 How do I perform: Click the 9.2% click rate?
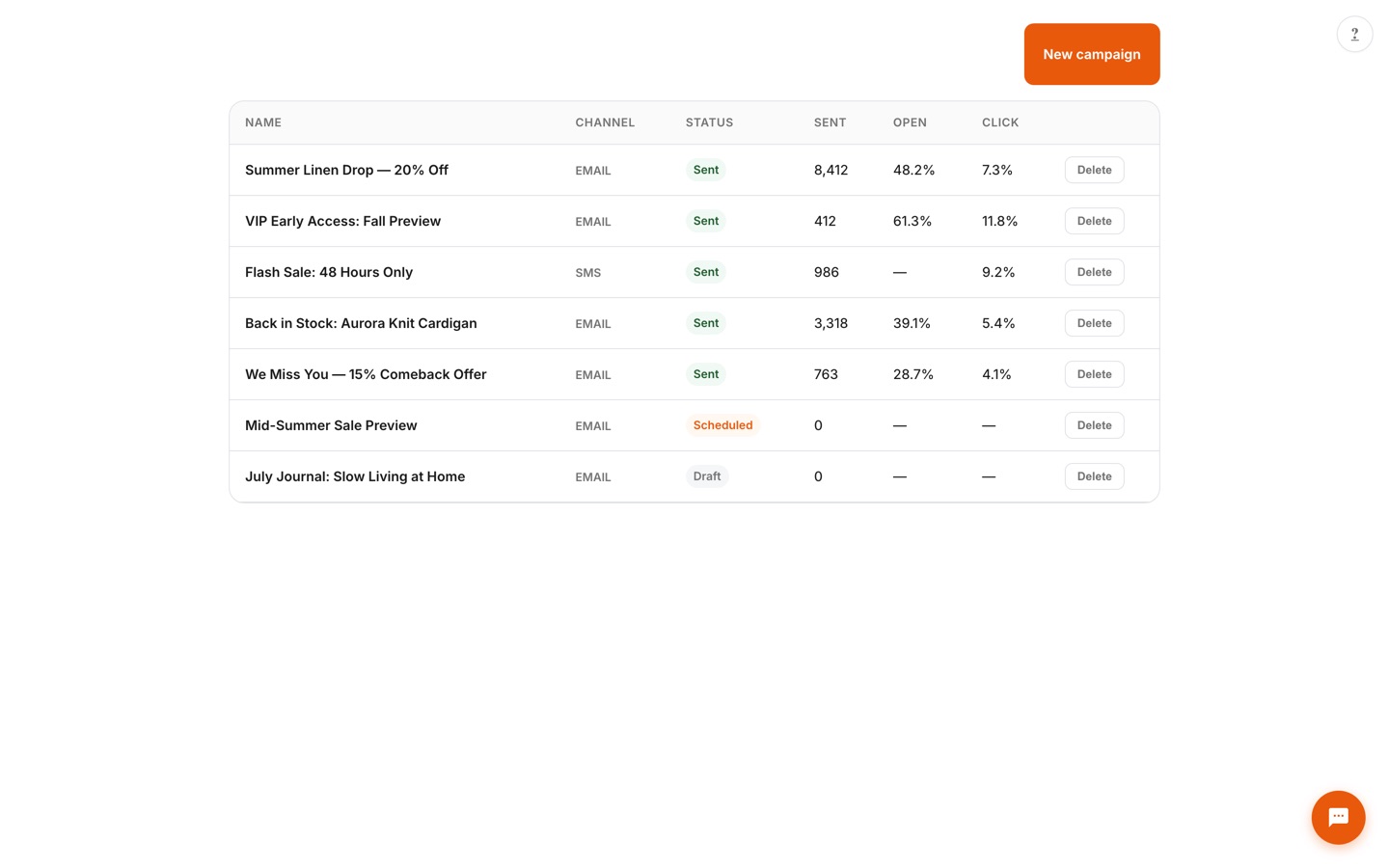click(998, 272)
